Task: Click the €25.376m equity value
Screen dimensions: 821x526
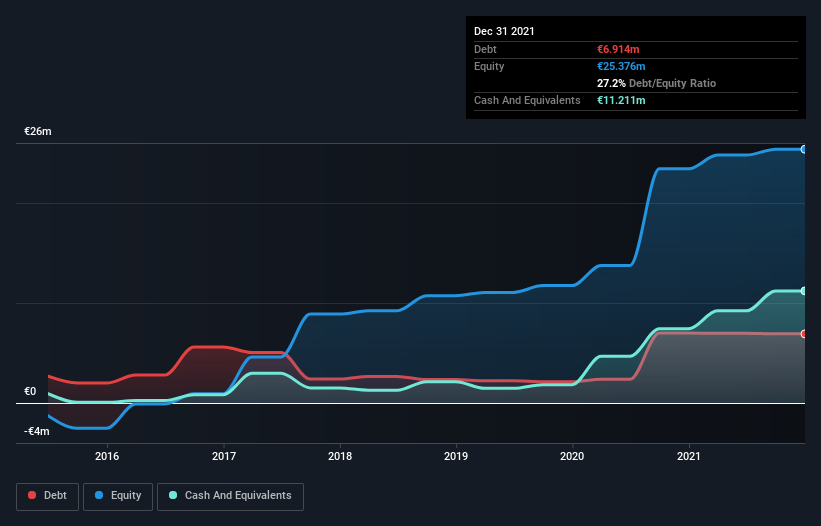Action: pyautogui.click(x=621, y=66)
